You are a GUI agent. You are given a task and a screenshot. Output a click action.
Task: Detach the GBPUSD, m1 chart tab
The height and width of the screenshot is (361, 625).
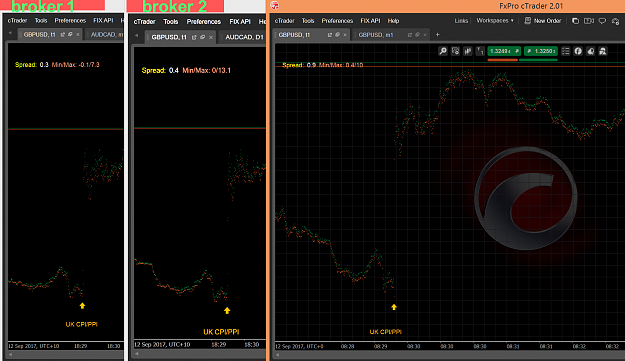tap(409, 35)
